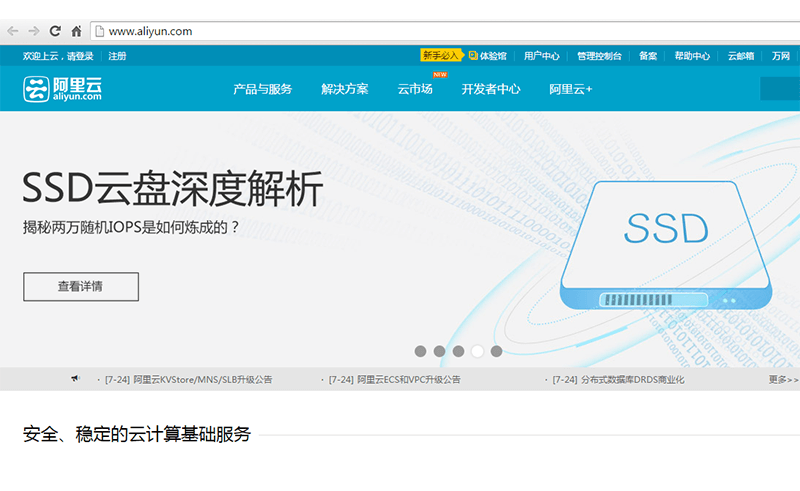This screenshot has height=491, width=800.
Task: Select the third carousel dot
Action: (x=458, y=351)
